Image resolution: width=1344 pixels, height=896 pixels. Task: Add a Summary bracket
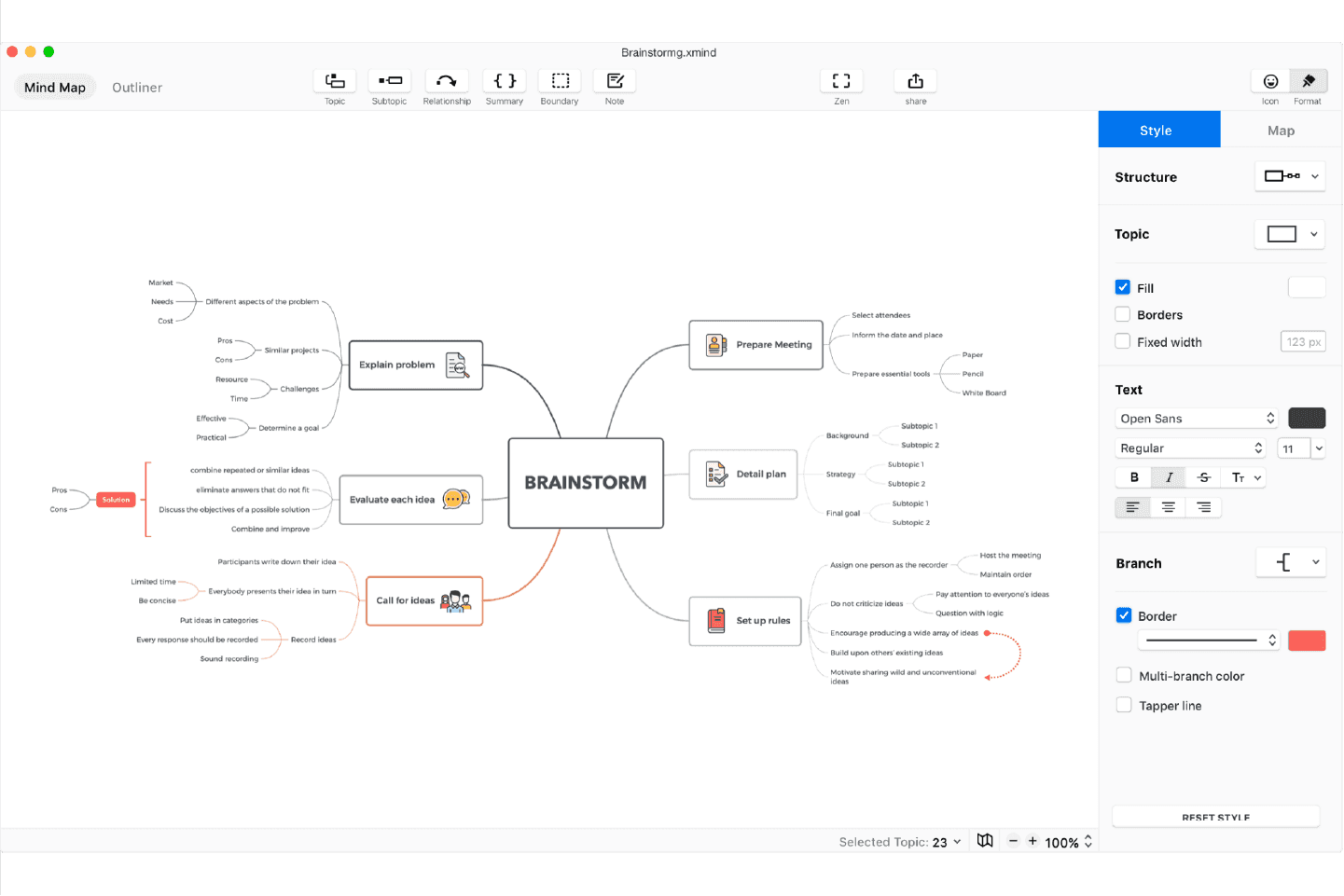pos(505,81)
